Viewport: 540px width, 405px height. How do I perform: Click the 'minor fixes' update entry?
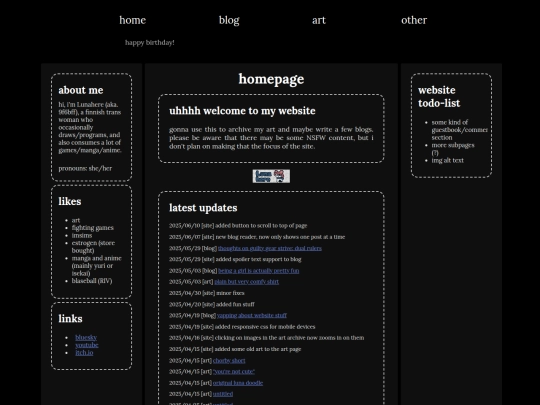[207, 293]
